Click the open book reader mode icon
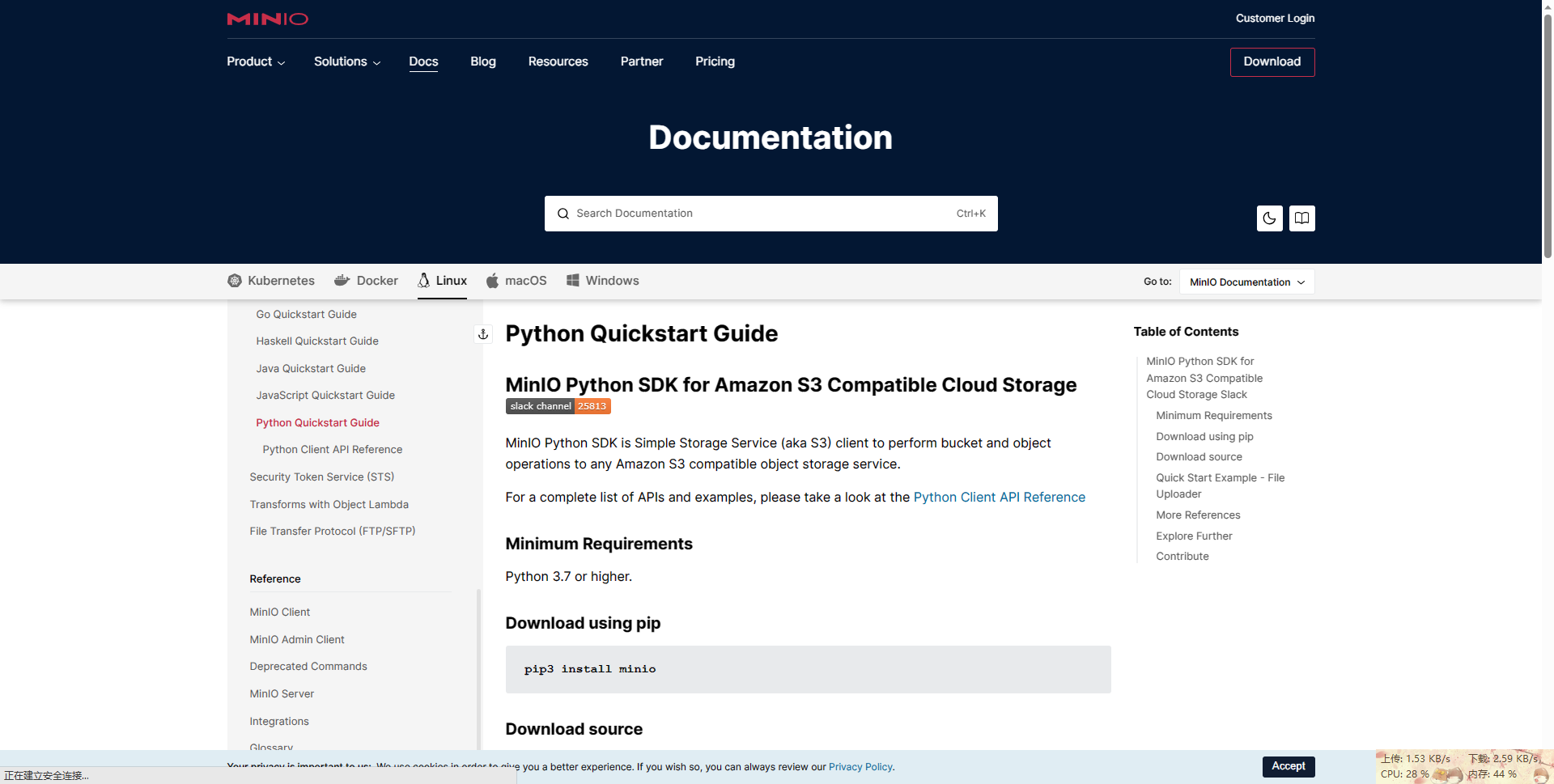 point(1301,218)
